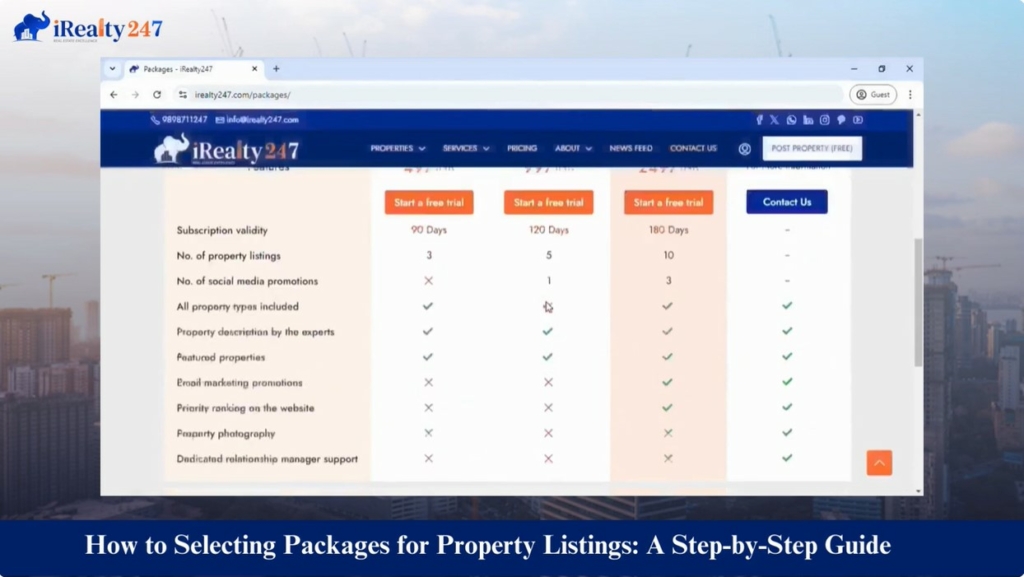Click Post Property (Free) button
Image resolution: width=1024 pixels, height=577 pixels.
click(812, 149)
